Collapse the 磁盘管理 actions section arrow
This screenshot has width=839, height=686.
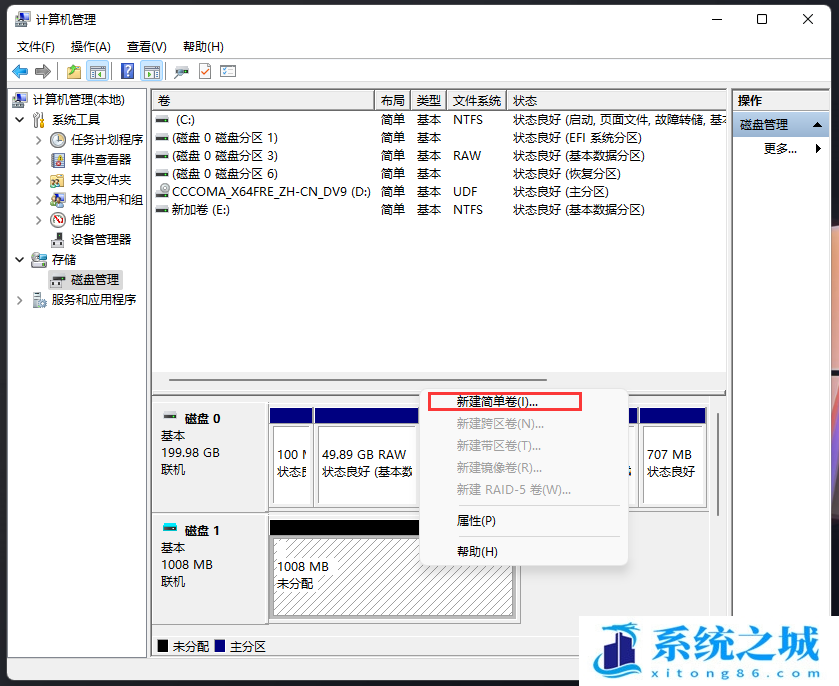tap(817, 125)
